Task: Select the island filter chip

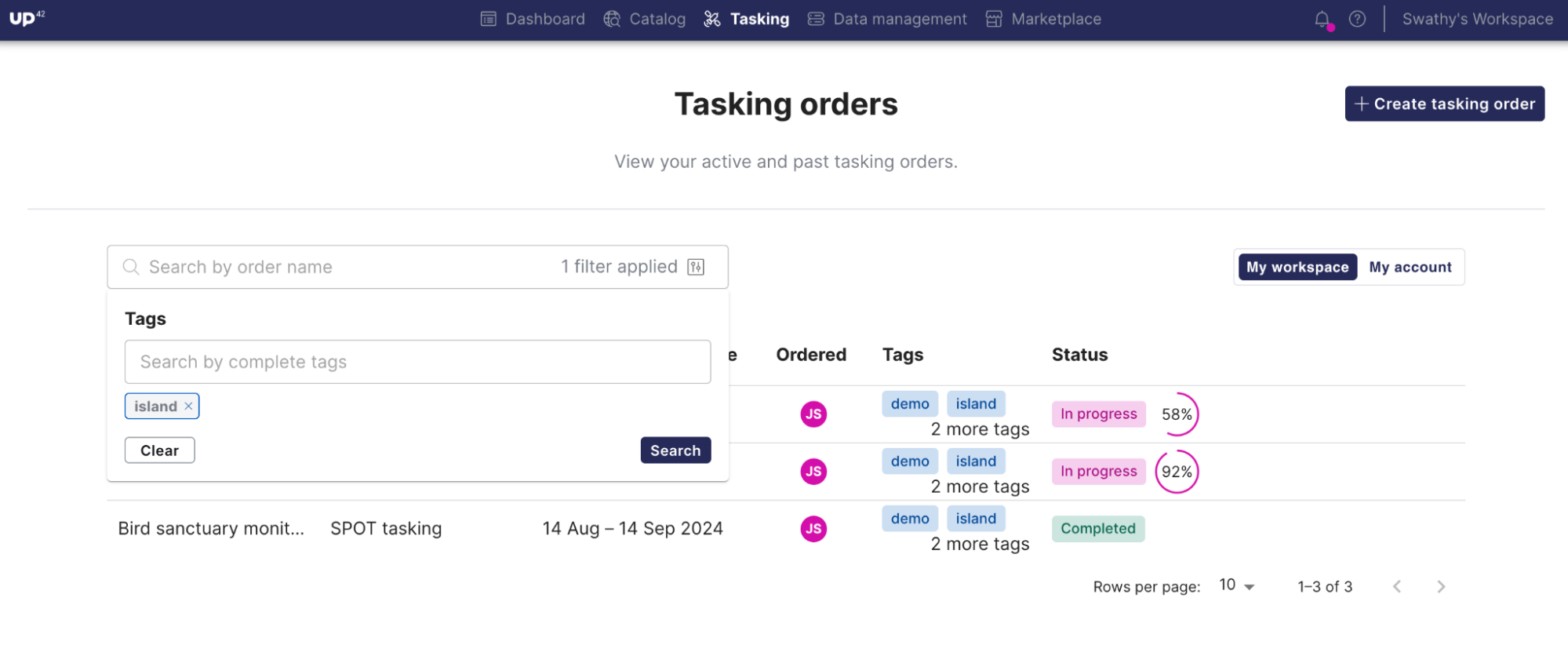Action: [x=162, y=406]
